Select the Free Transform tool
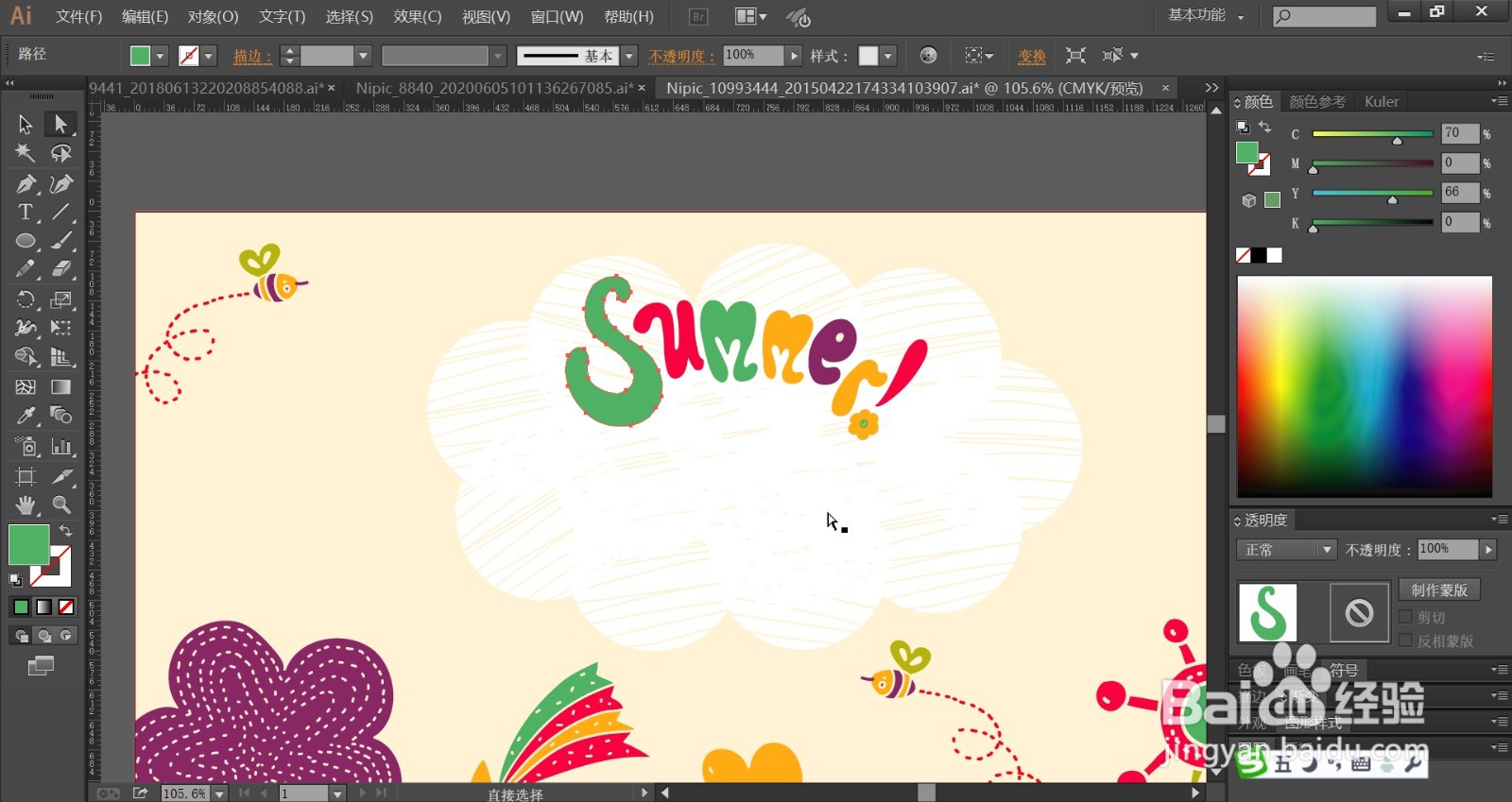Image resolution: width=1512 pixels, height=802 pixels. 61,328
